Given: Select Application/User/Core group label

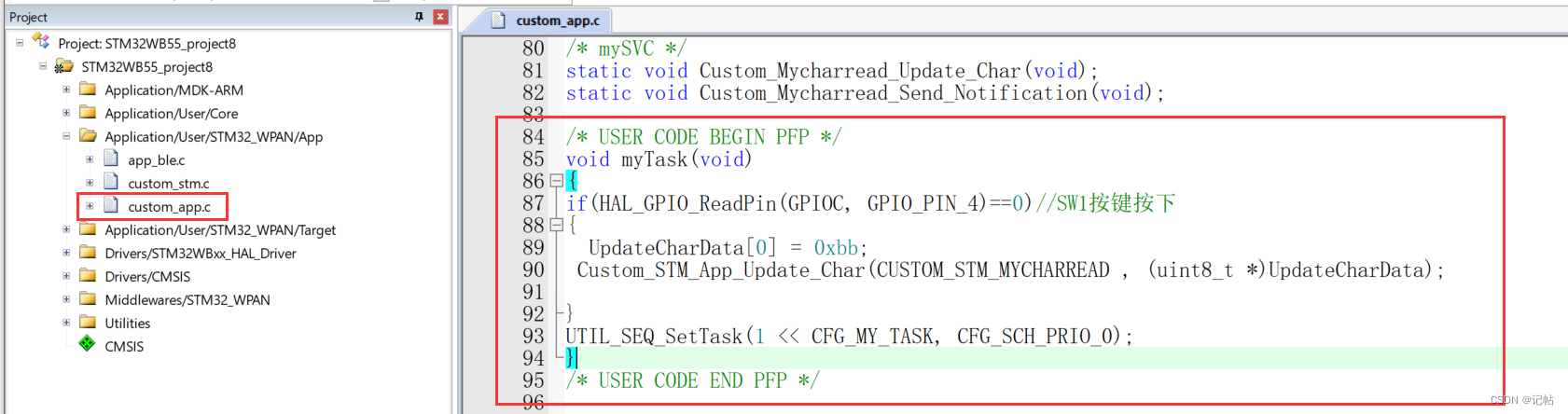Looking at the screenshot, I should [171, 114].
